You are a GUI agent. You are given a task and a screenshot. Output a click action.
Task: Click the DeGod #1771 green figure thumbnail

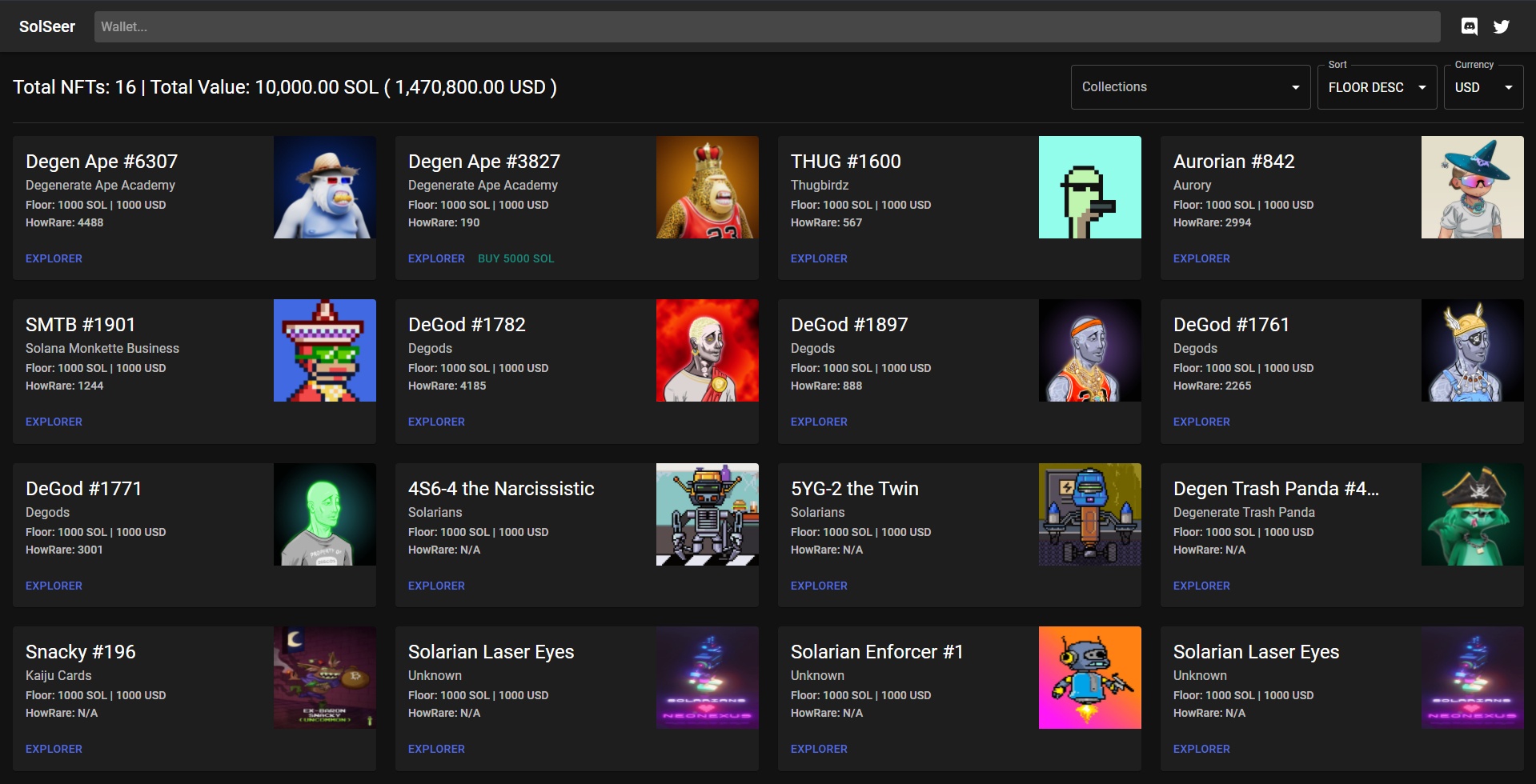tap(324, 514)
